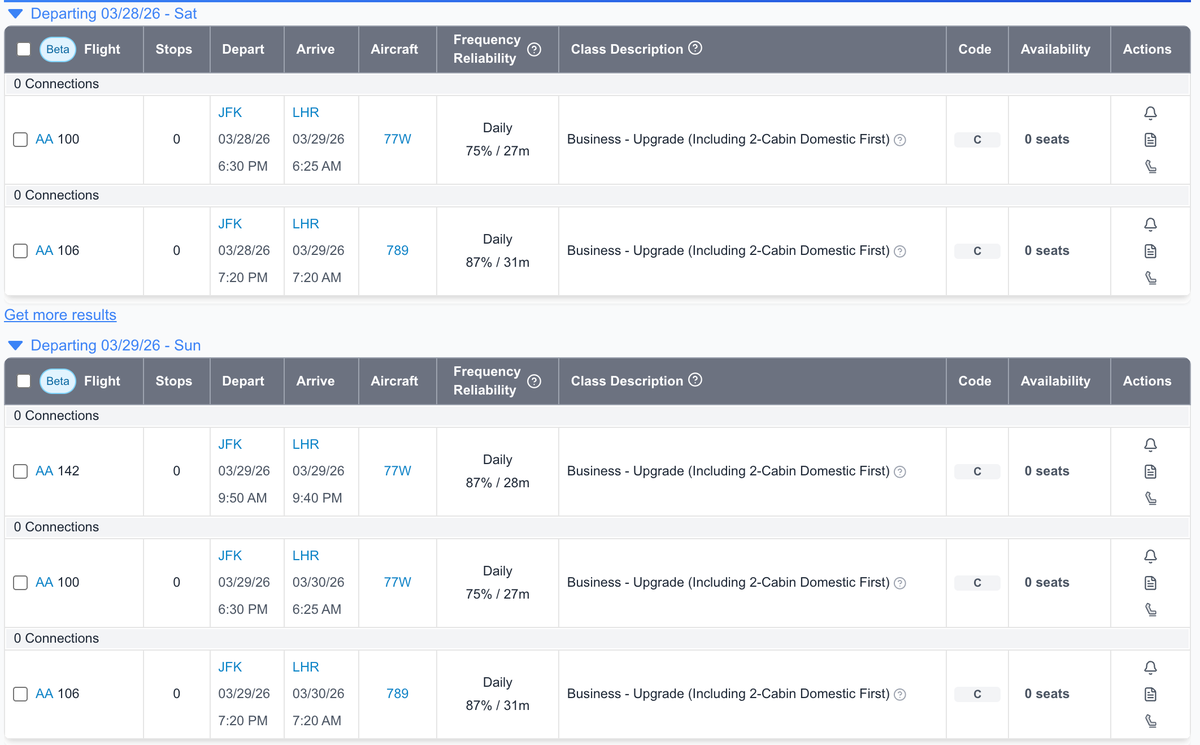Screen dimensions: 1200x745
Task: Click the phone icon for Sunday's AA 100 flight
Action: [1150, 609]
